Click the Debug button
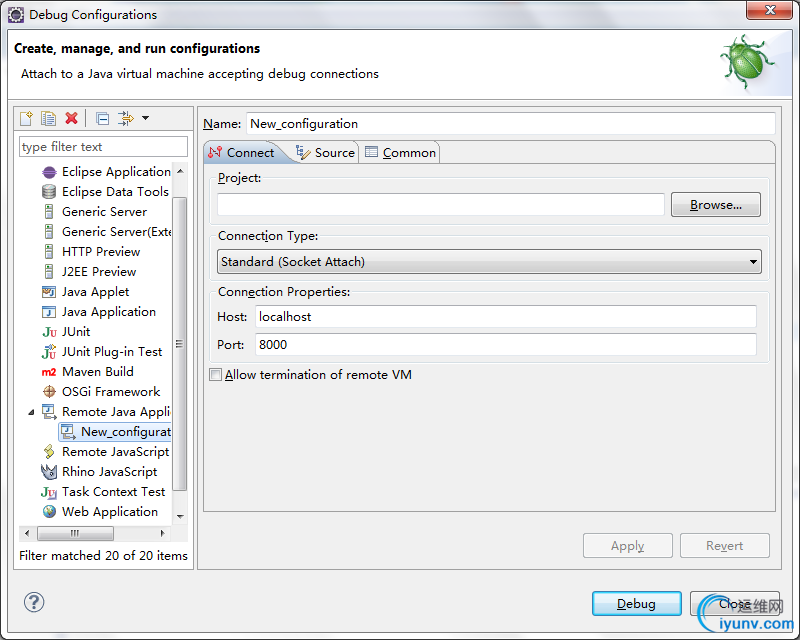 [x=636, y=604]
